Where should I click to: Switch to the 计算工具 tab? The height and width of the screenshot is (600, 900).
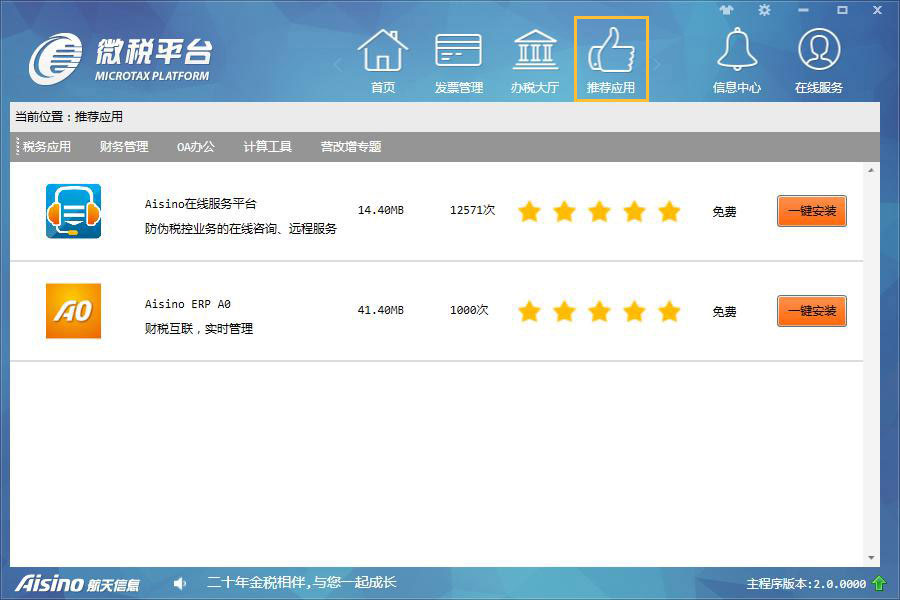tap(266, 146)
